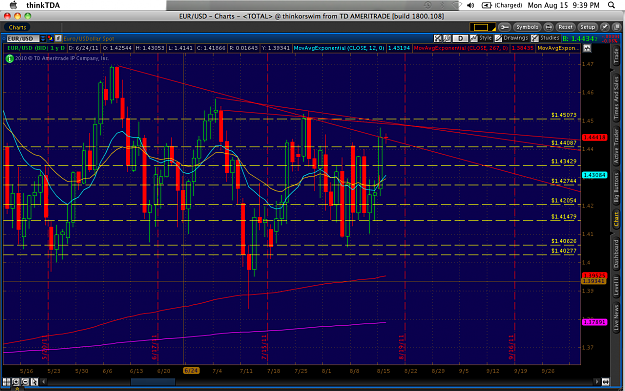Select the Chart side tab
The image size is (625, 391).
coord(616,220)
